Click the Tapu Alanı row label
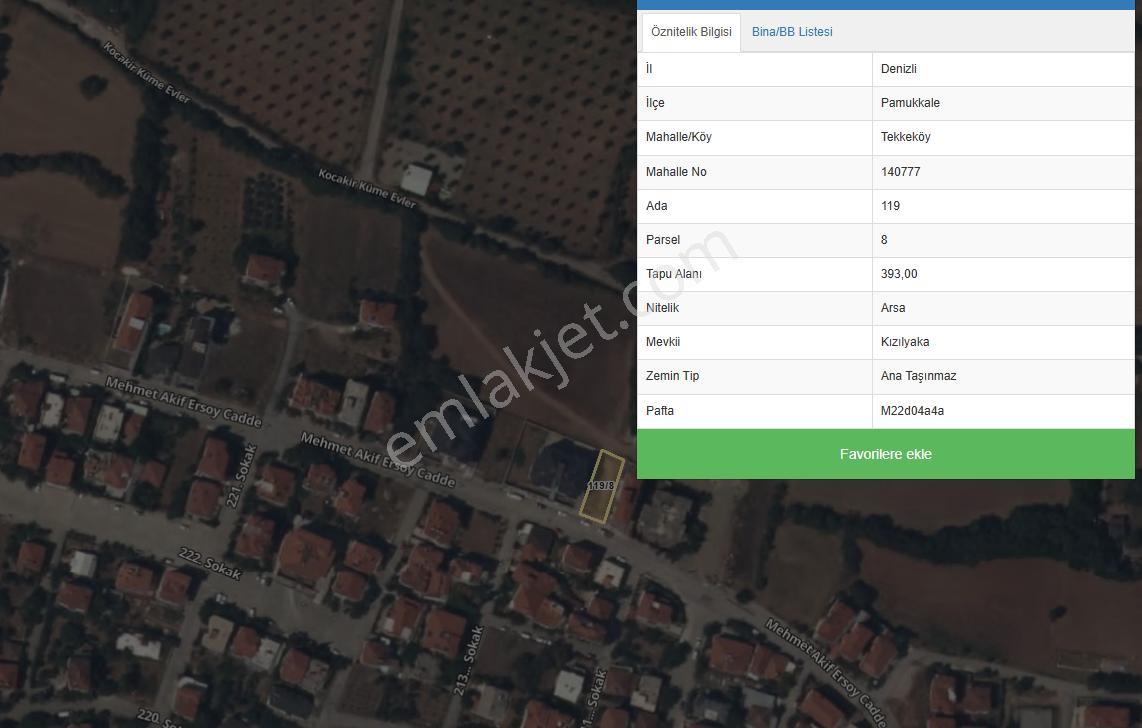The height and width of the screenshot is (728, 1142). pyautogui.click(x=674, y=274)
